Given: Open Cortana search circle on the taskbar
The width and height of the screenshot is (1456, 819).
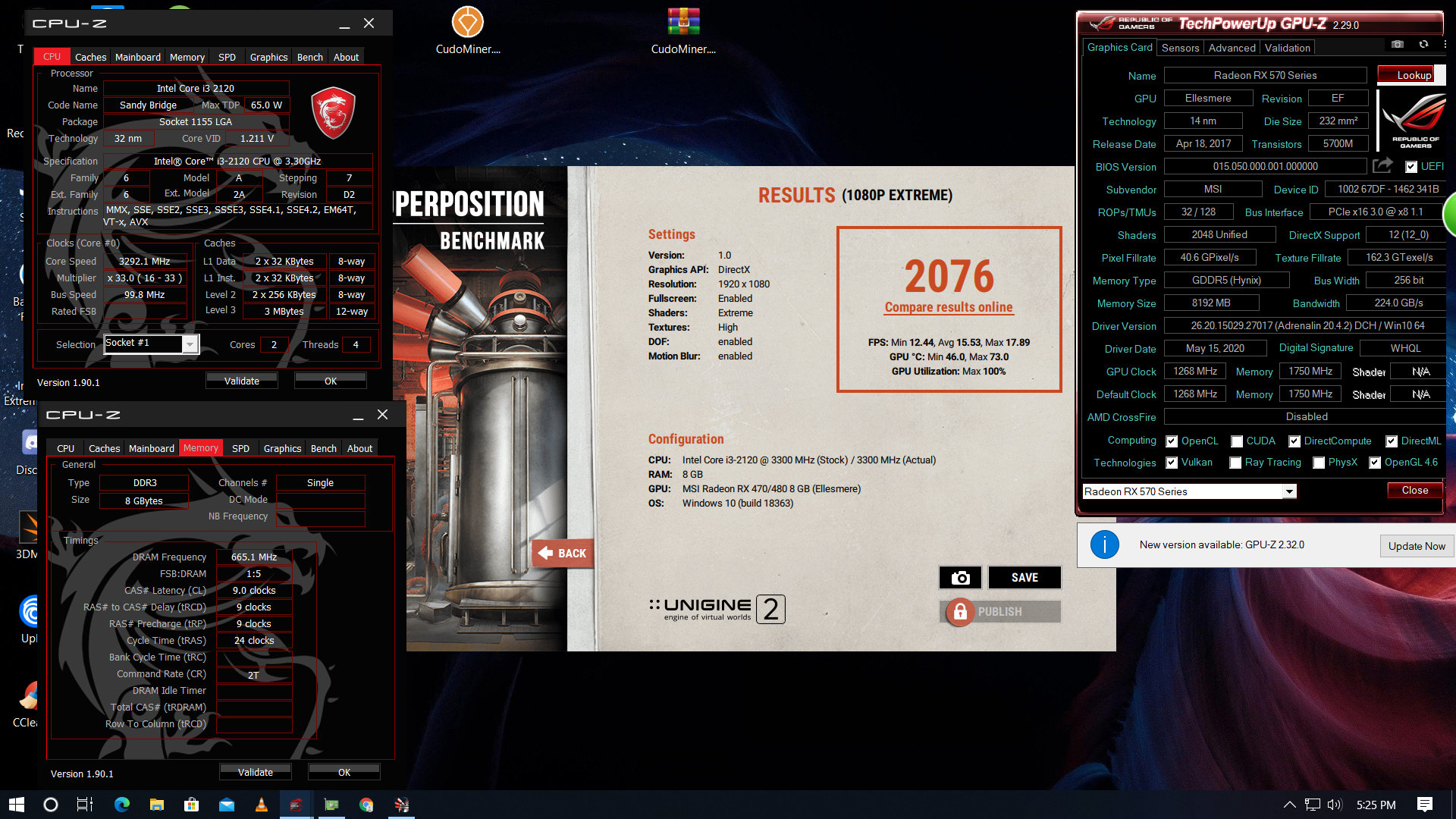Looking at the screenshot, I should pyautogui.click(x=51, y=805).
